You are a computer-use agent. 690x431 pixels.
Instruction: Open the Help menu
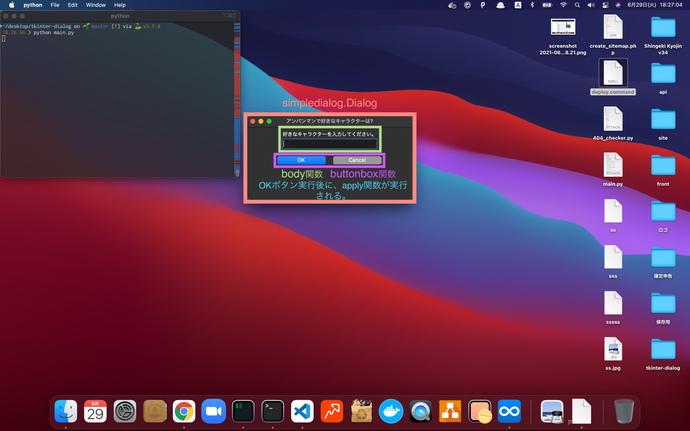(120, 5)
